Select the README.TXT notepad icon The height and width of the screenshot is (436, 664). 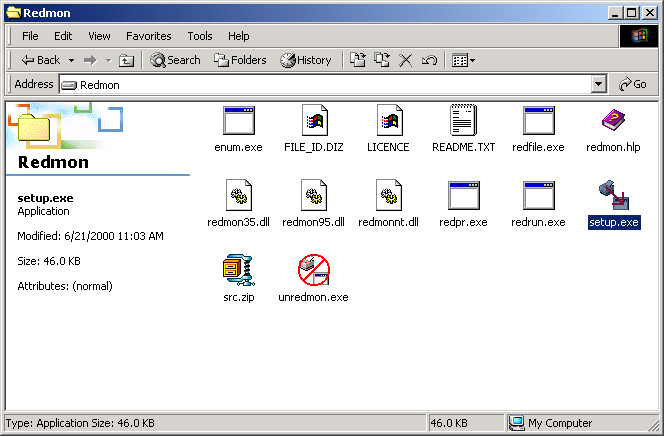pos(463,120)
